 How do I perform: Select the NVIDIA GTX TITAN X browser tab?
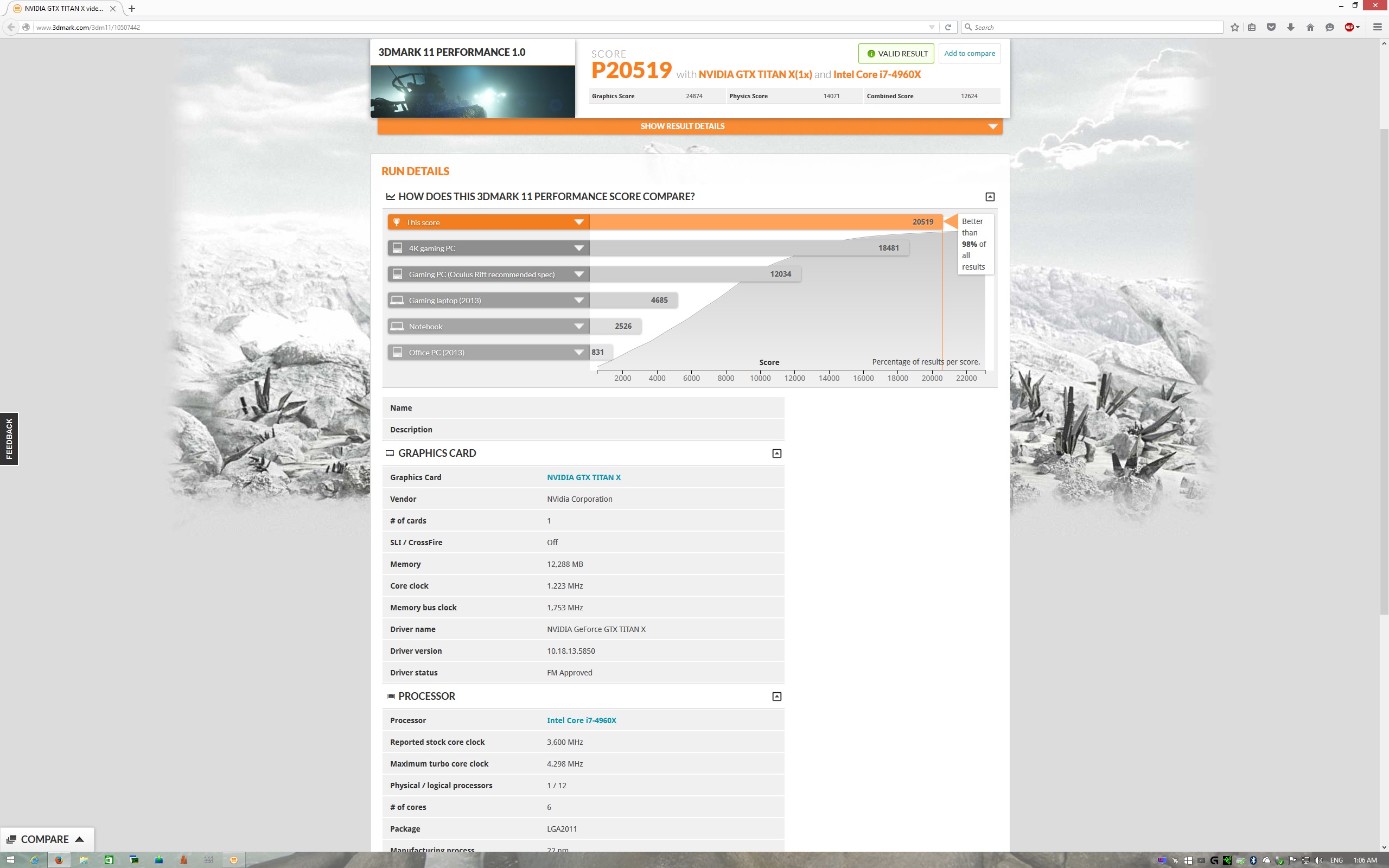point(63,9)
